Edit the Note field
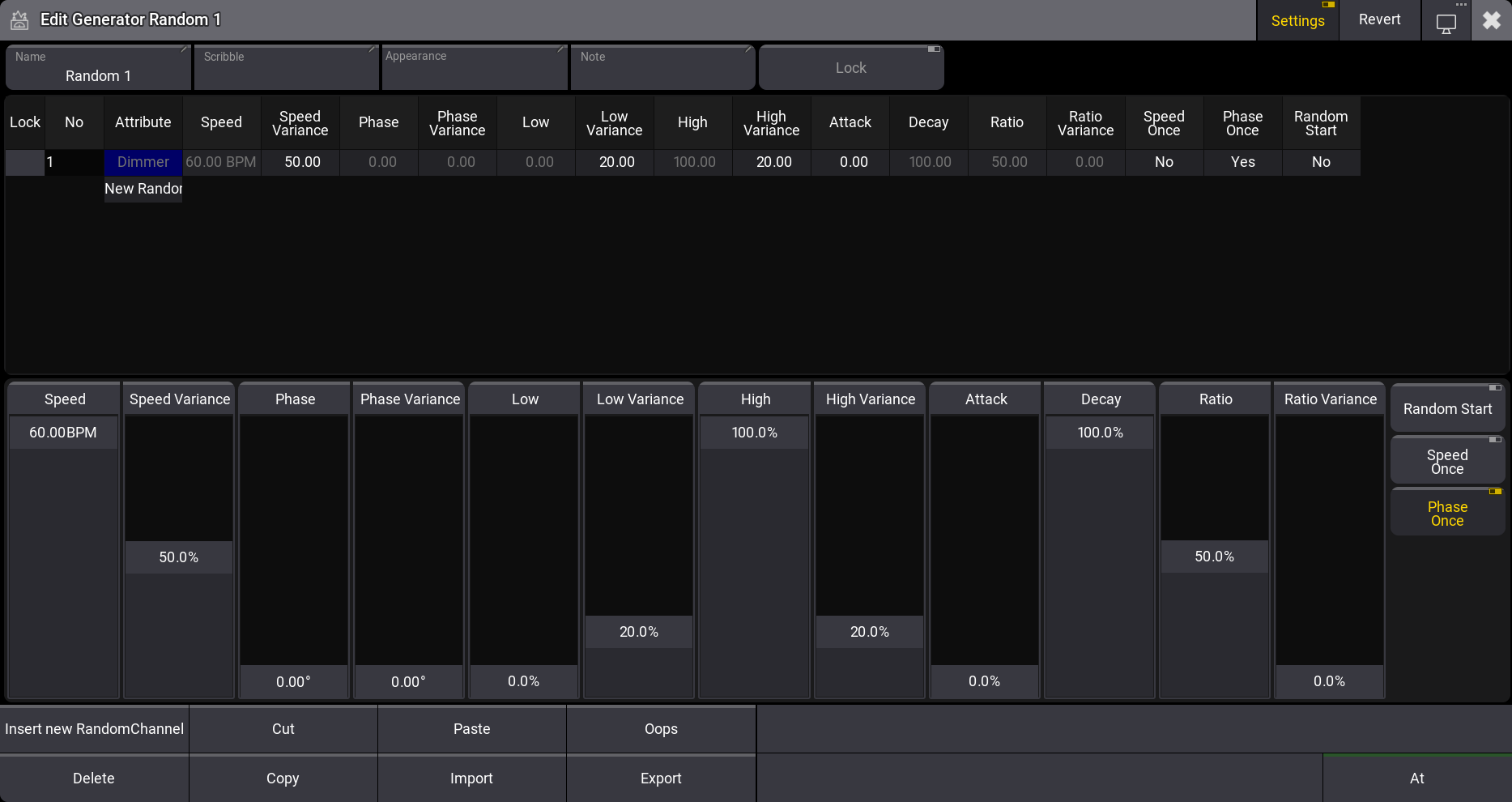This screenshot has height=802, width=1512. pyautogui.click(x=662, y=68)
